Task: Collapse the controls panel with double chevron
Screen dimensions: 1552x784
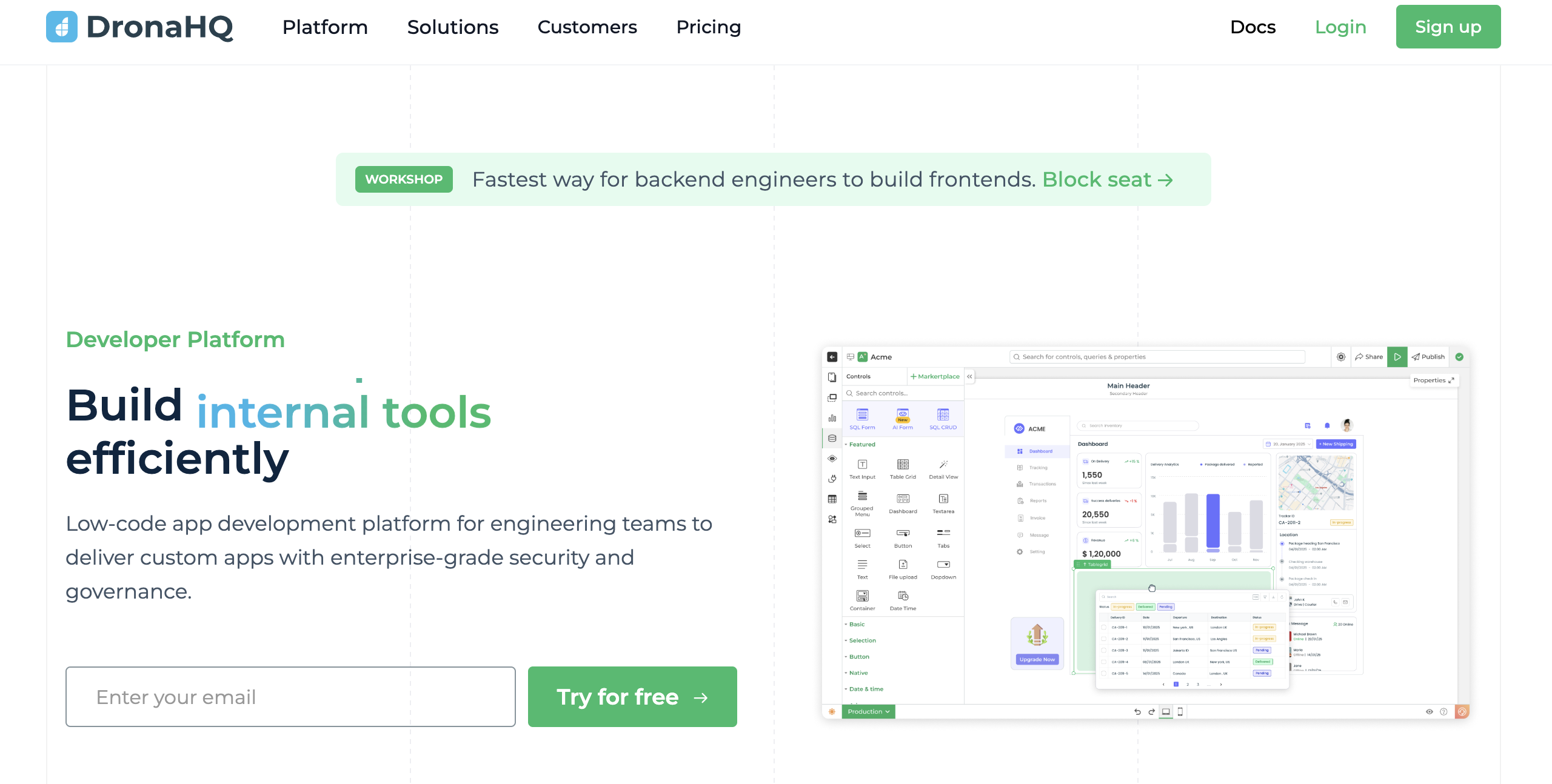Action: 969,376
